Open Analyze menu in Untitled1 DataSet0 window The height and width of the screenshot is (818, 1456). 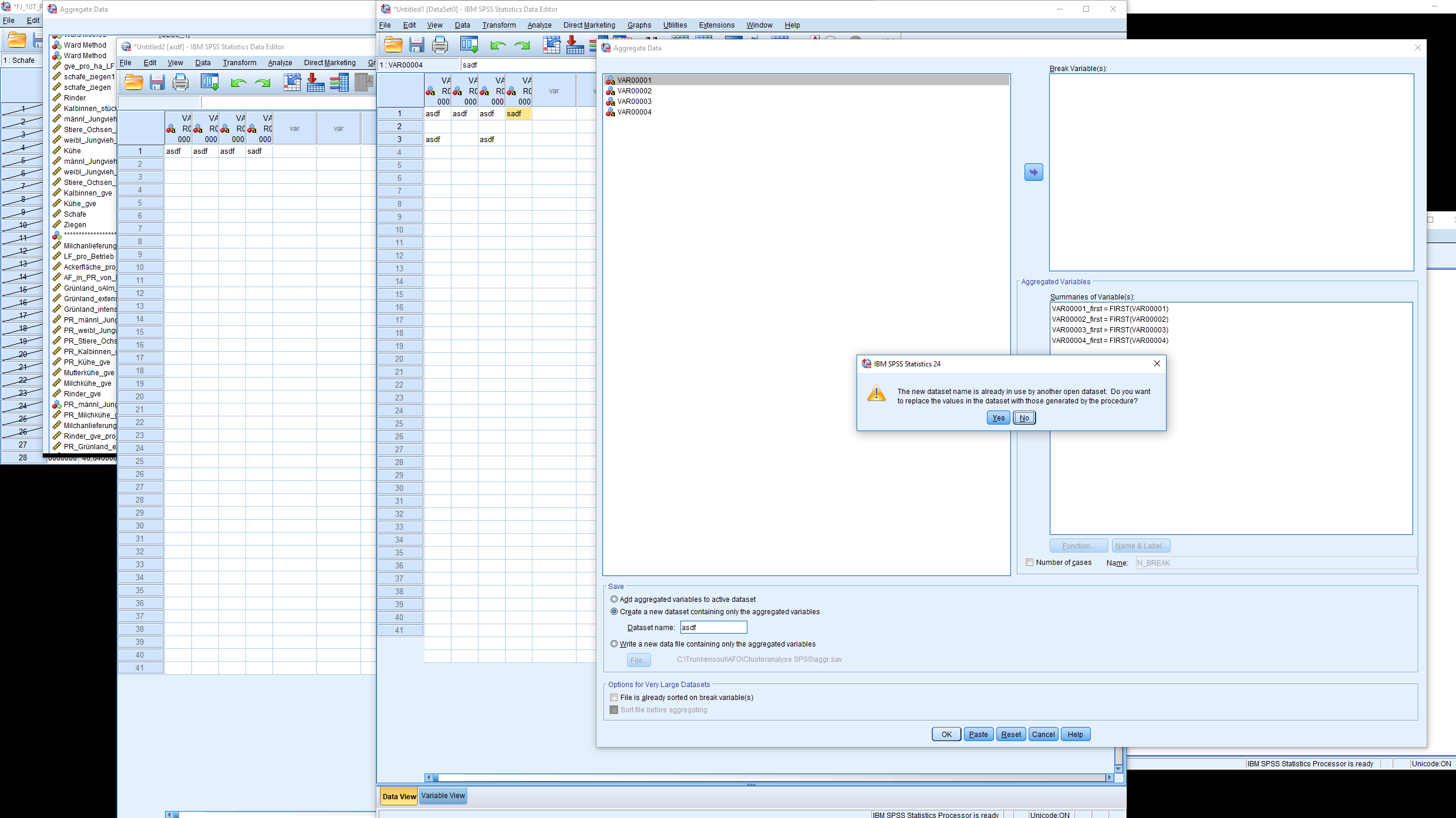(539, 25)
